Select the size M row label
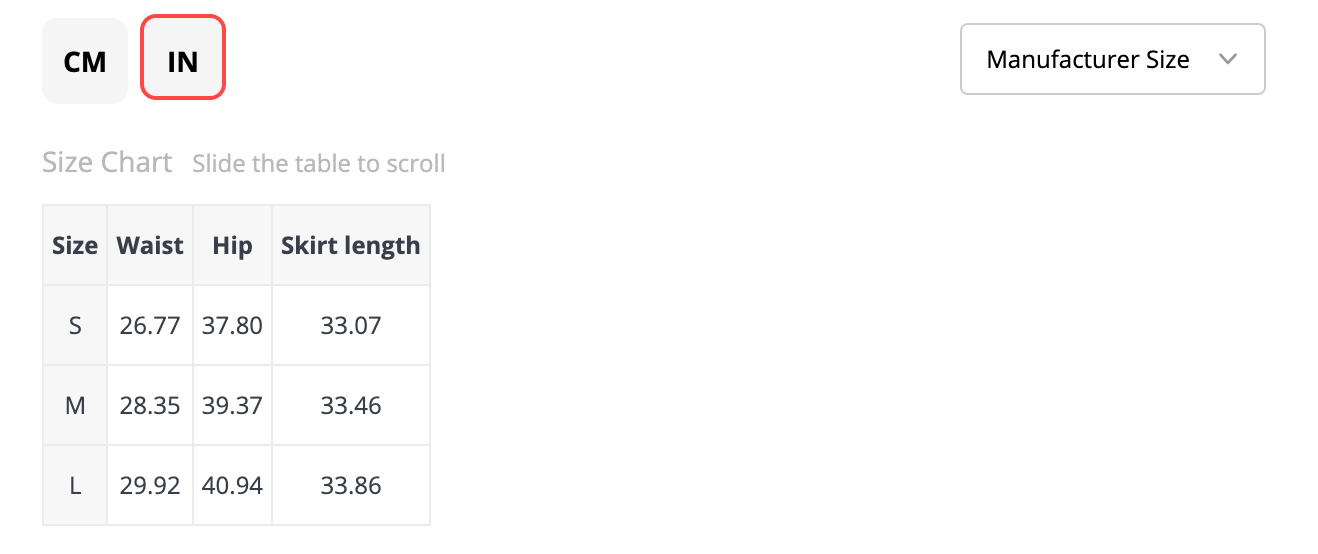Viewport: 1318px width, 554px height. [75, 406]
